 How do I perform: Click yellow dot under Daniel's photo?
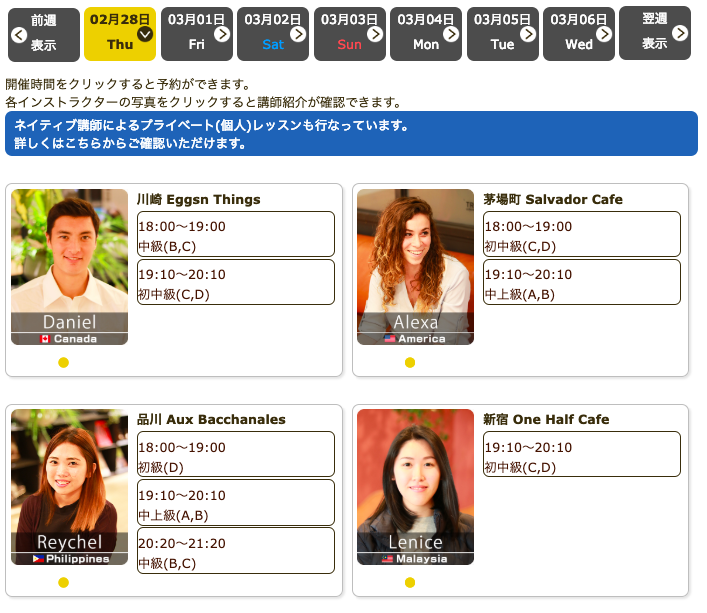pyautogui.click(x=63, y=362)
